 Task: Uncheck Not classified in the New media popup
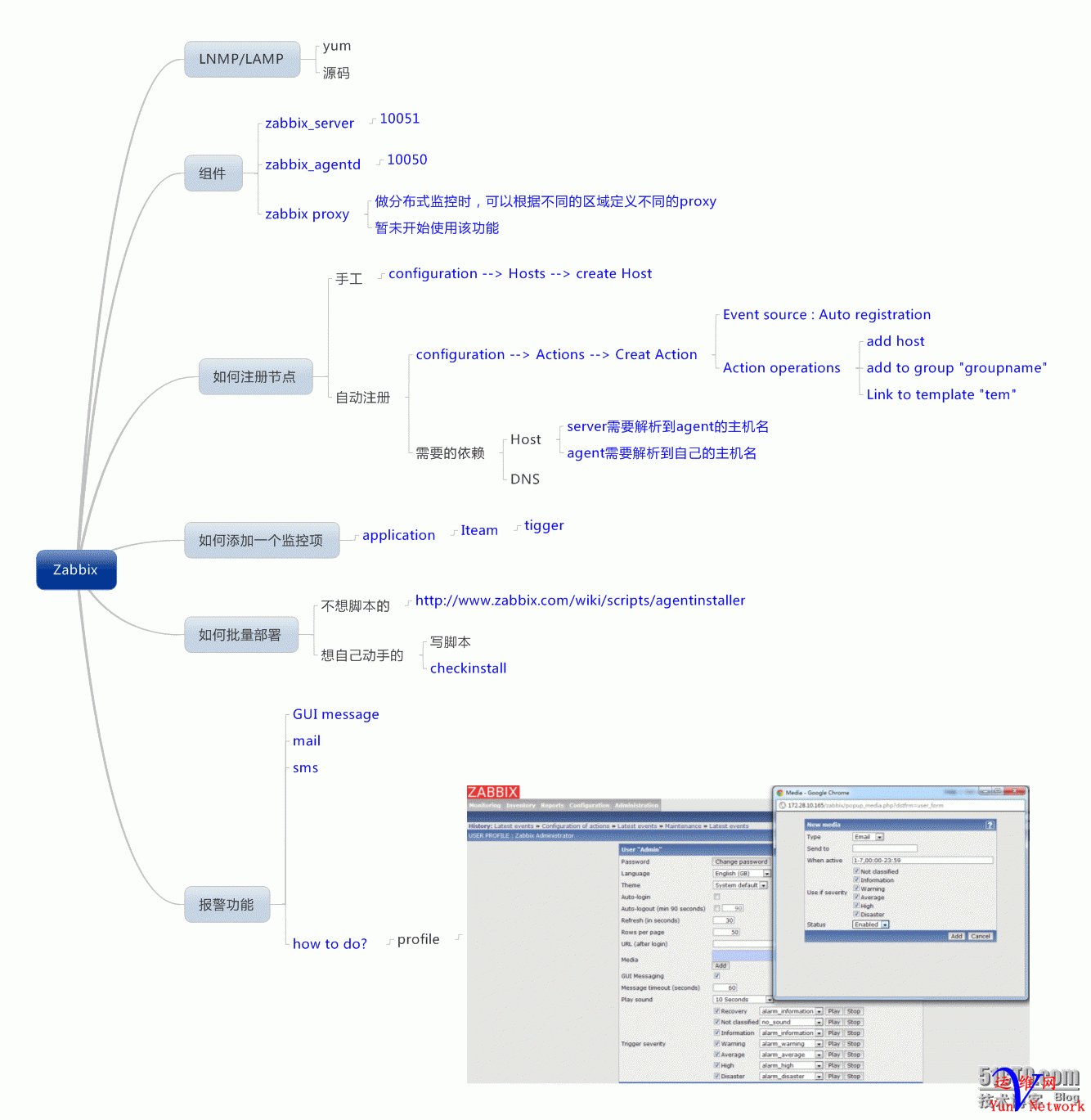(x=856, y=871)
